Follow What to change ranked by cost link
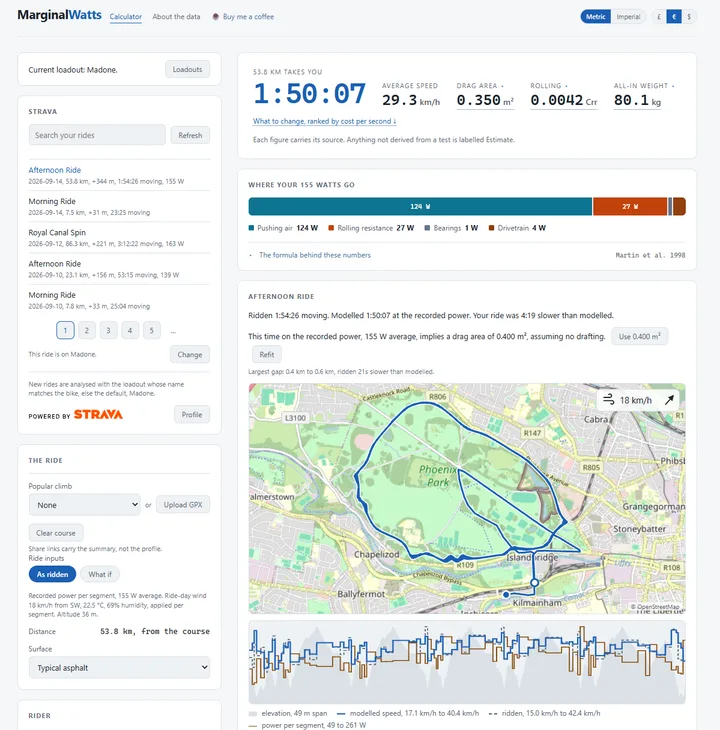 click(x=324, y=121)
